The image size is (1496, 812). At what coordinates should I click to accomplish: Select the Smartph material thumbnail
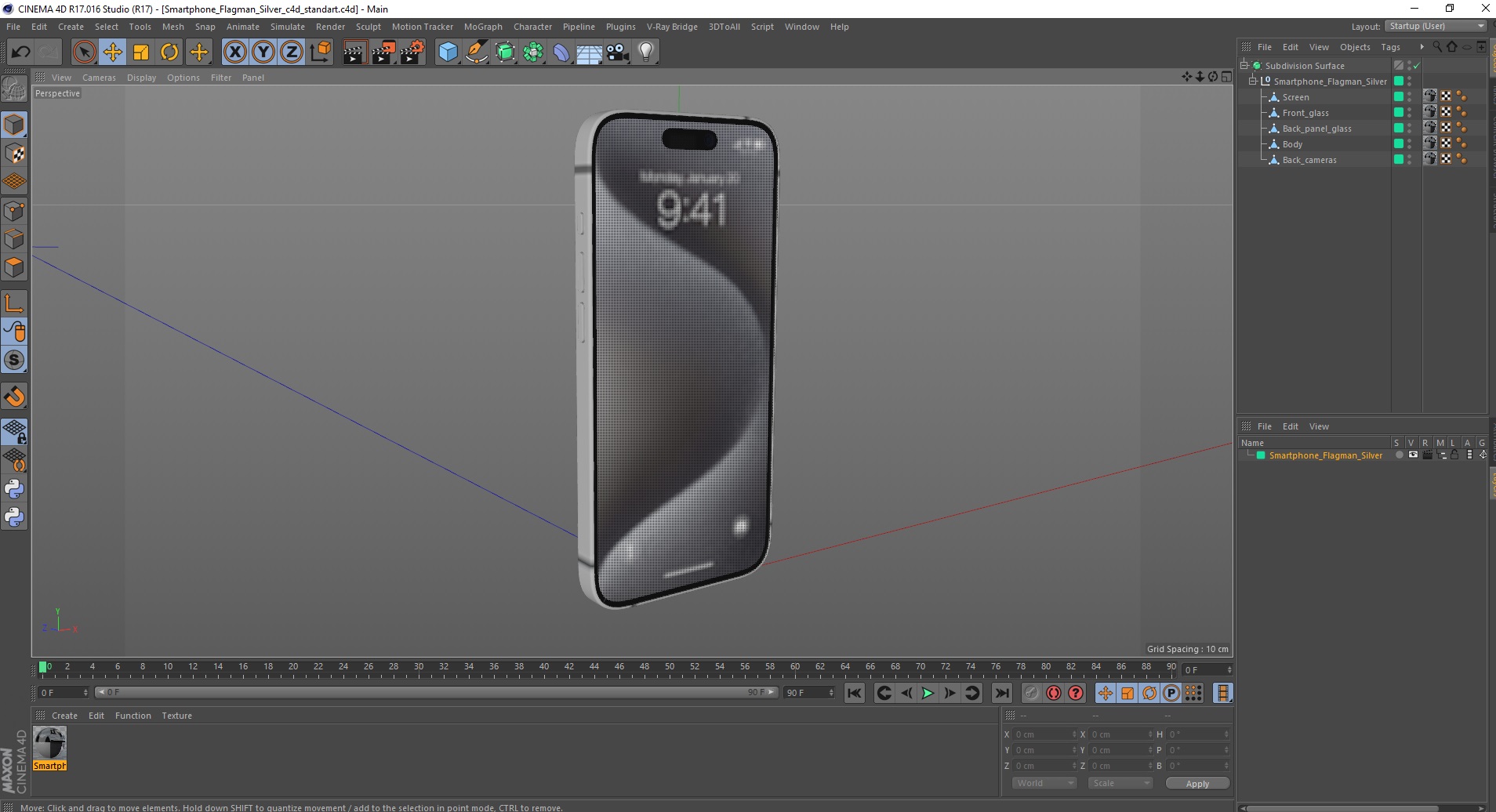click(x=49, y=749)
